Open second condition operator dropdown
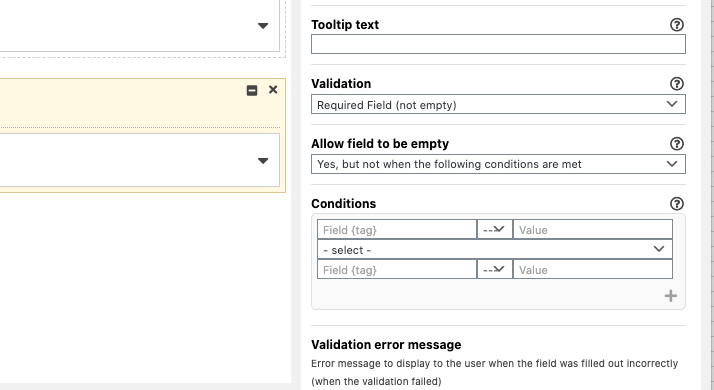The height and width of the screenshot is (390, 714). pos(495,270)
